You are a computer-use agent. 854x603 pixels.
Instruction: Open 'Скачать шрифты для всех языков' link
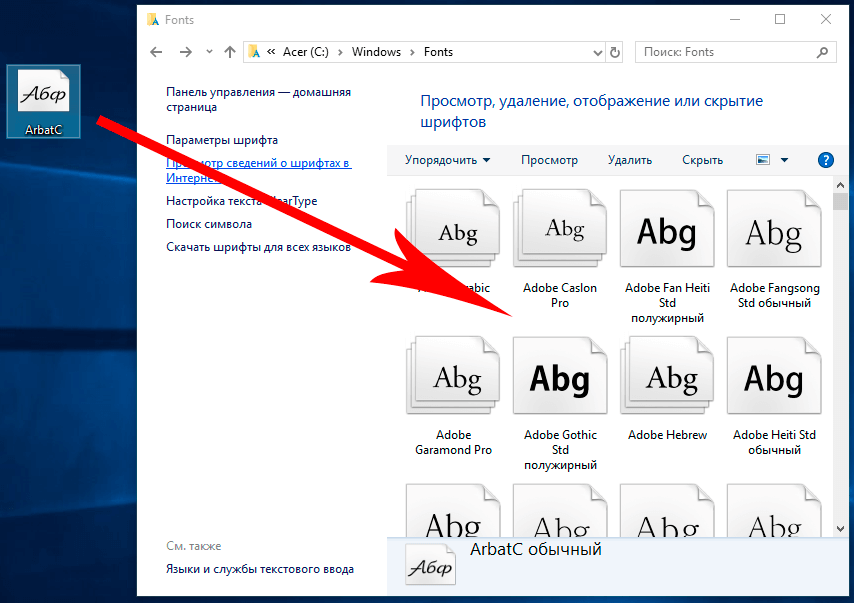coord(258,247)
